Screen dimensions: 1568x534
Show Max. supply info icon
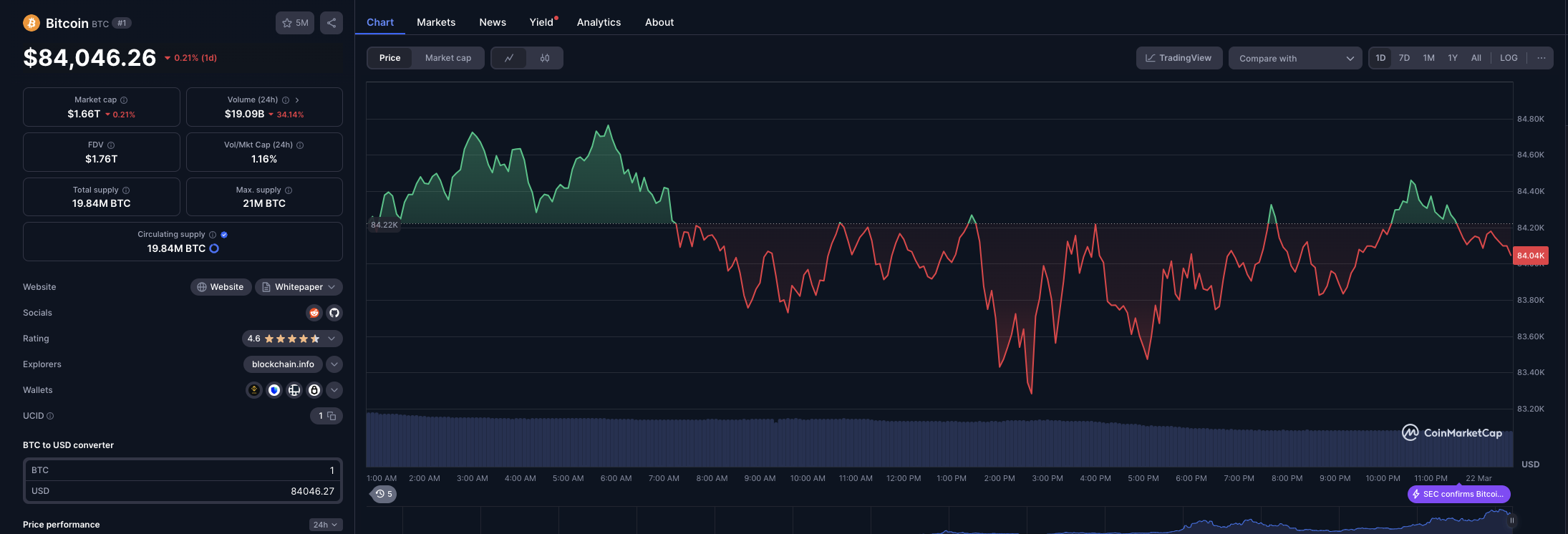tap(289, 190)
